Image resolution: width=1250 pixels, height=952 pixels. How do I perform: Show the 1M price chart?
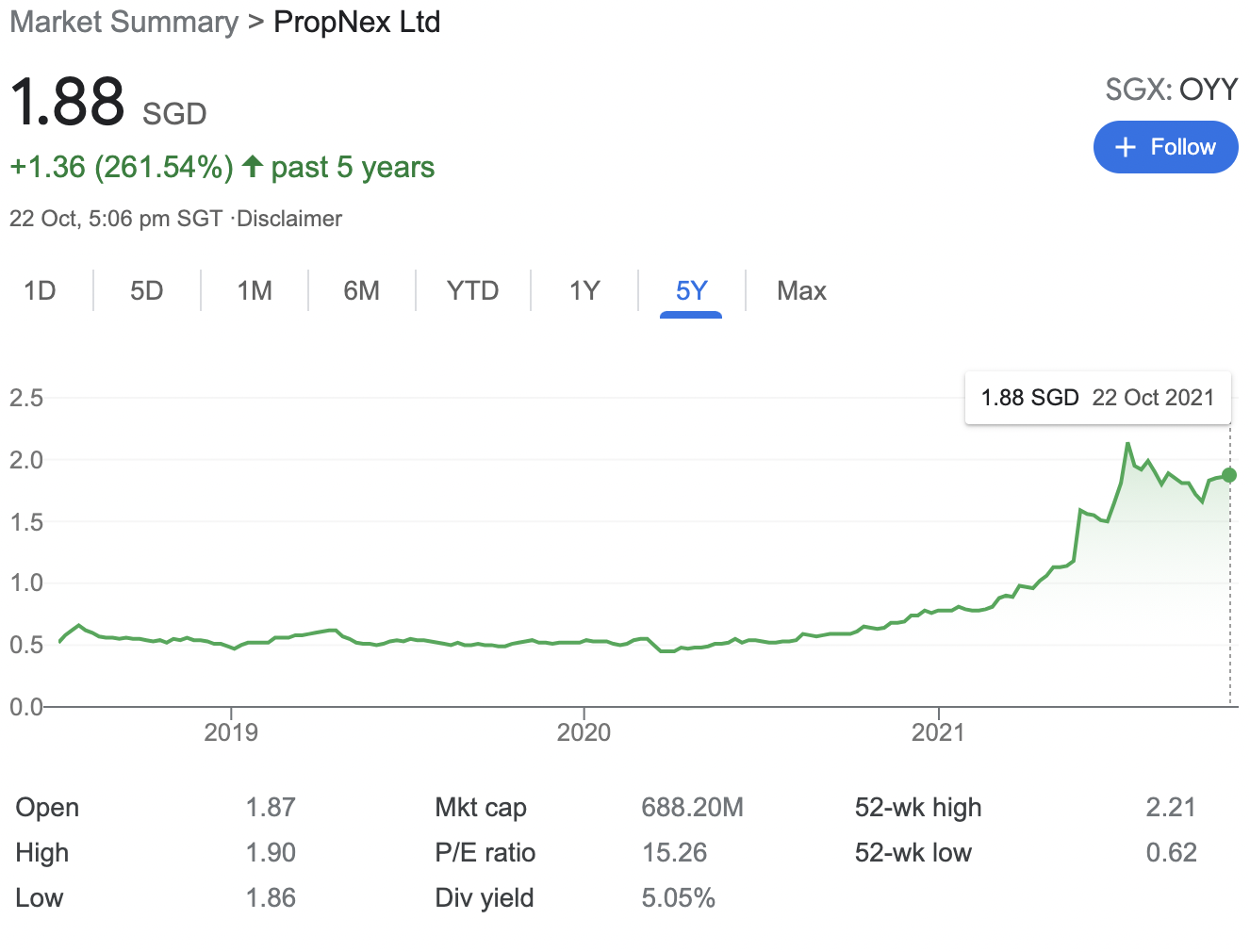(x=255, y=290)
